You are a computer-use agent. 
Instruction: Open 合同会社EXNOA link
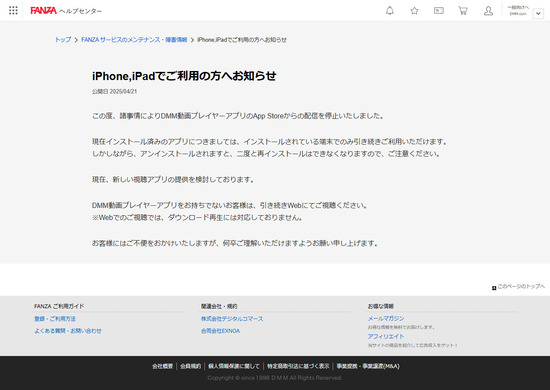(x=221, y=331)
